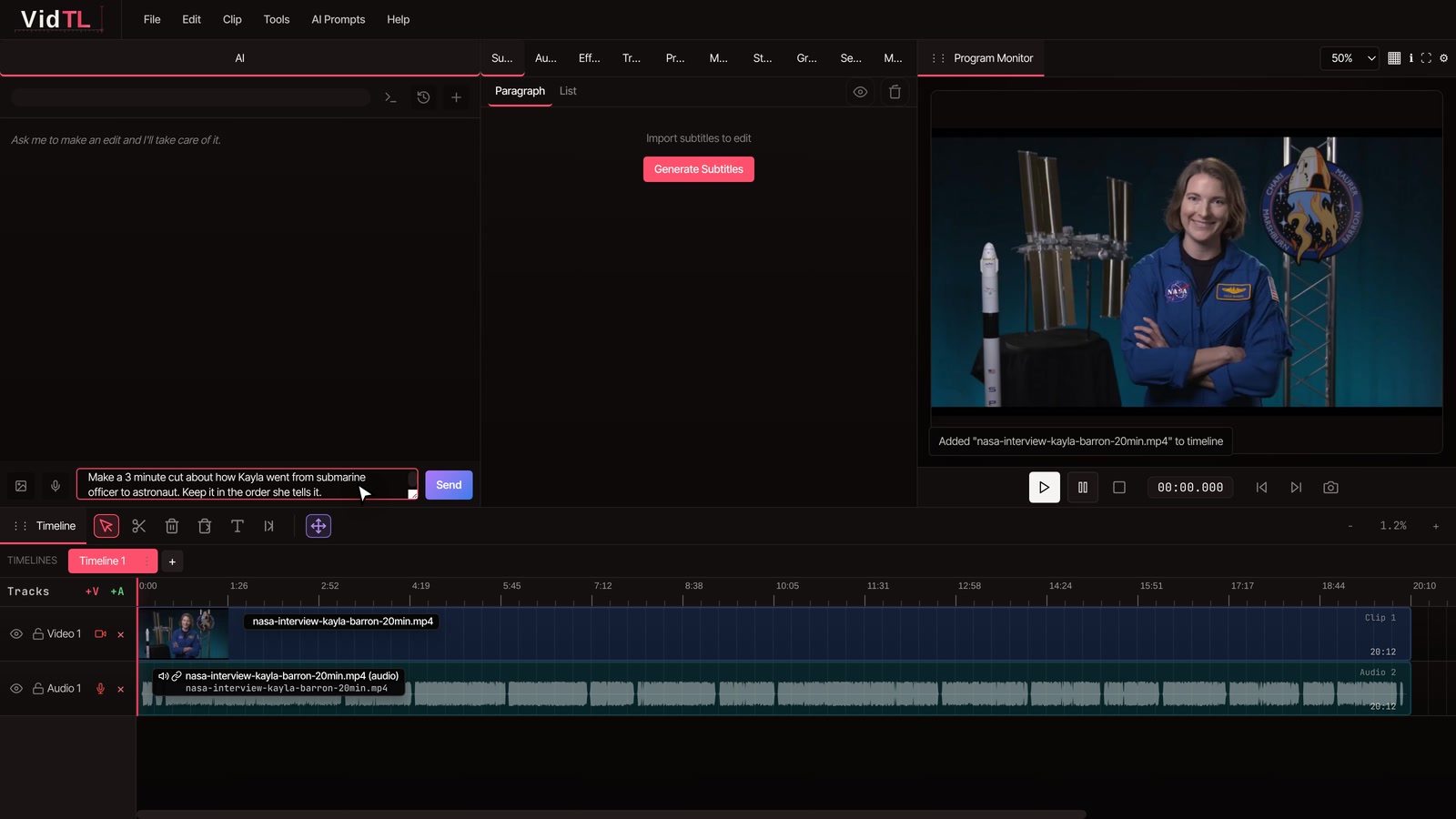Click the image attachment icon

click(x=21, y=486)
